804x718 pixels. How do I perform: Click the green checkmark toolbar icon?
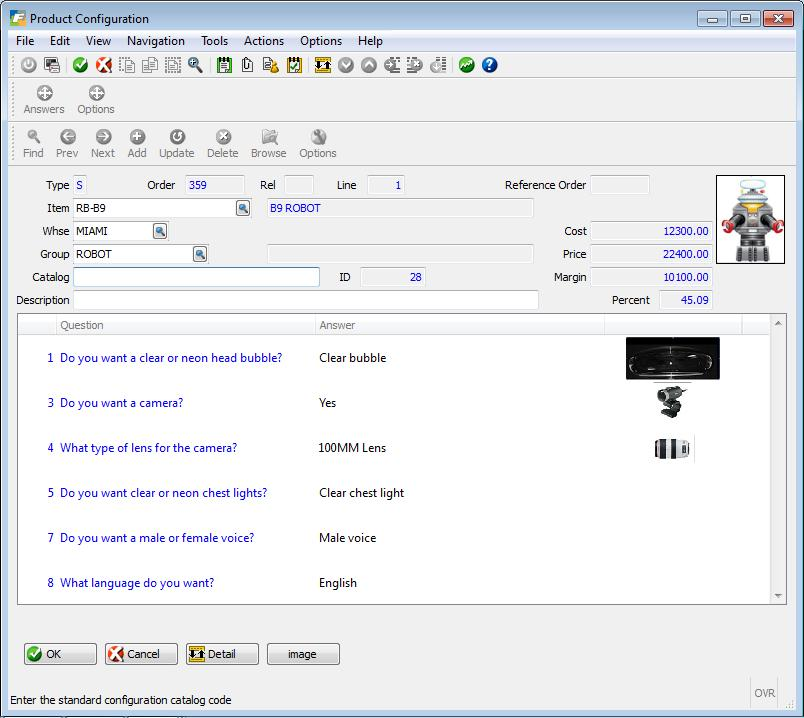[80, 65]
